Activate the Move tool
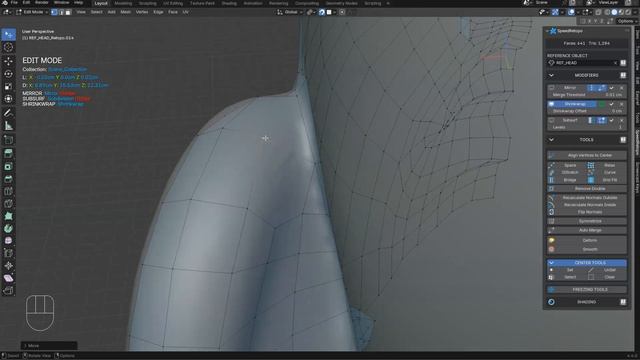 tap(9, 61)
